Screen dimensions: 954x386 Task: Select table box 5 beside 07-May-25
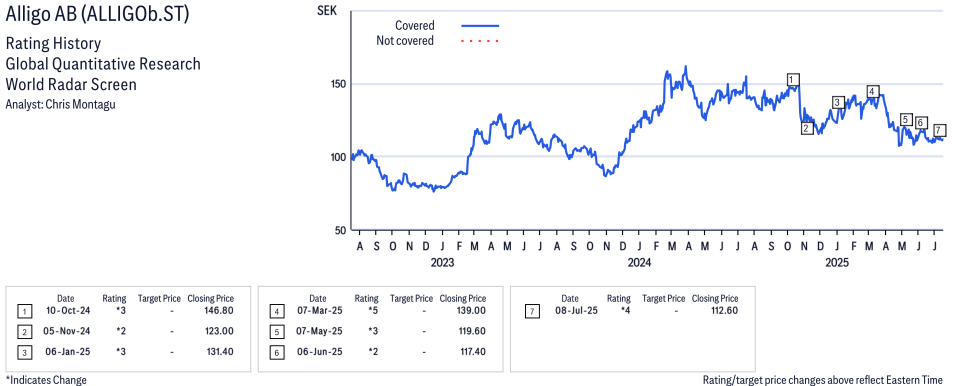point(276,332)
